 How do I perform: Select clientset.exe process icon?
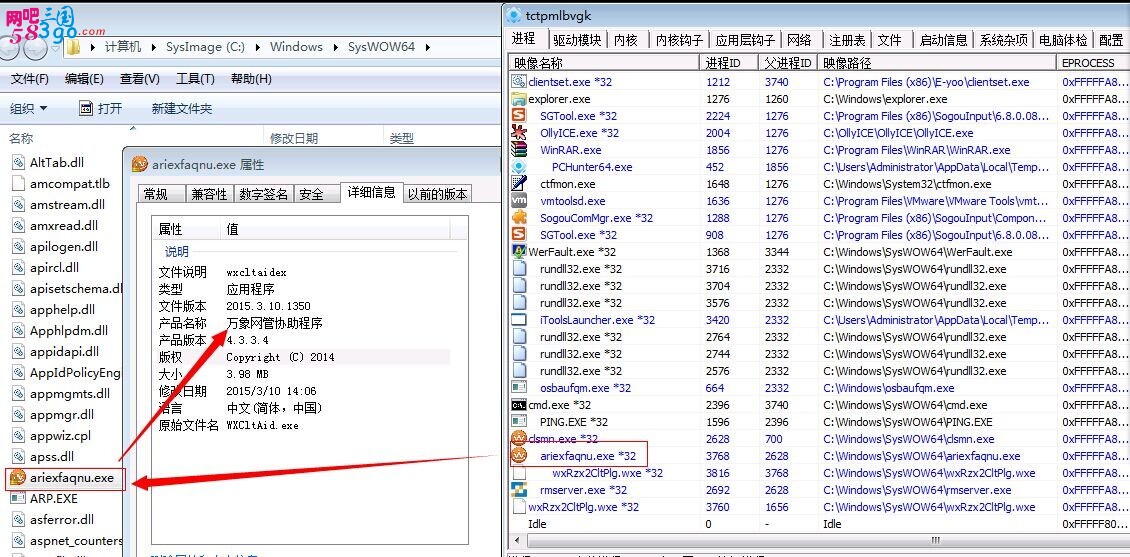519,81
